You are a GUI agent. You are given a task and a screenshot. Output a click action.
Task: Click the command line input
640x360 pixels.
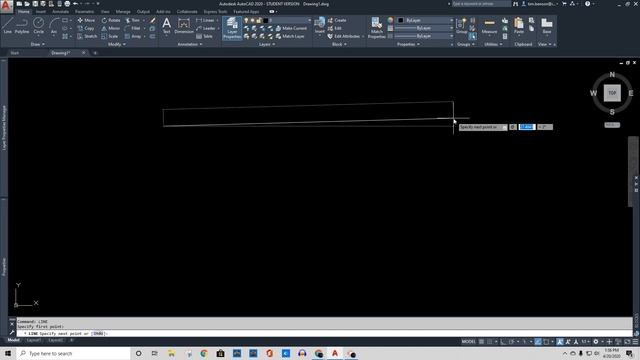[324, 333]
